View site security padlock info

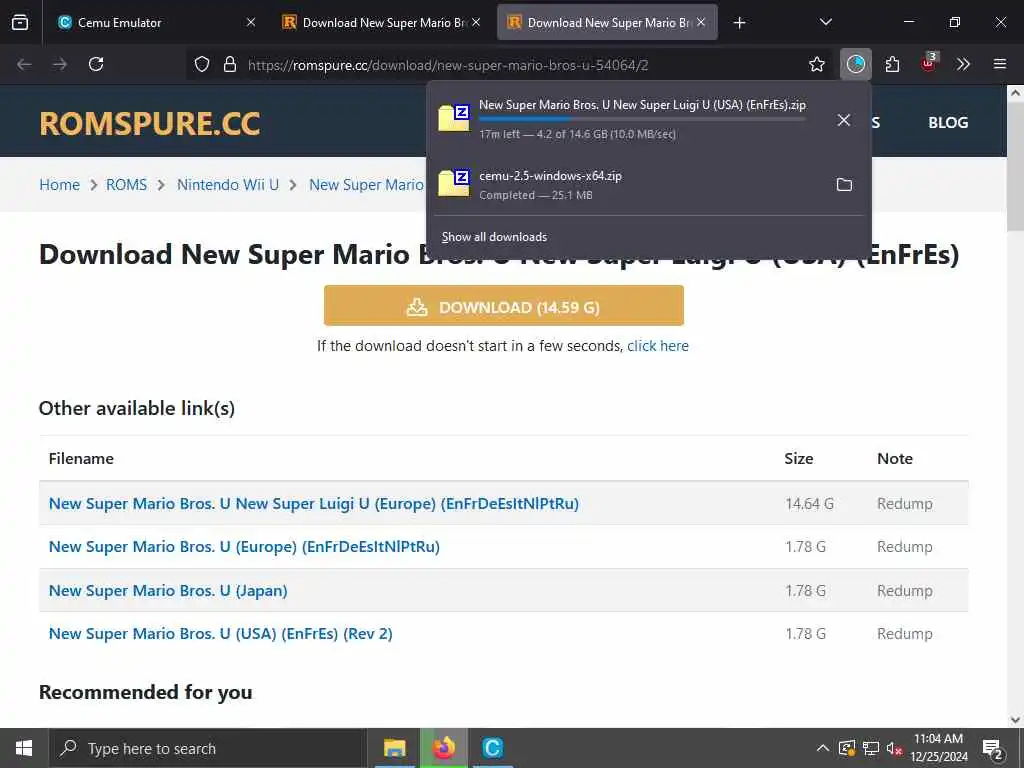229,64
